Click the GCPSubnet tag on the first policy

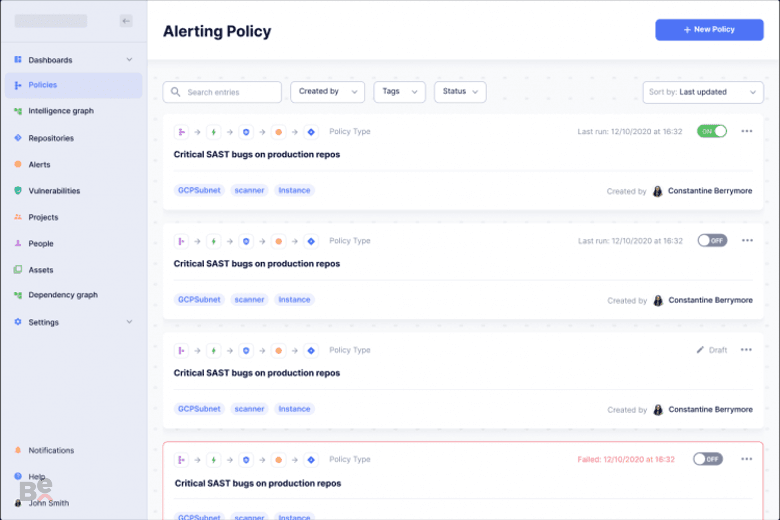point(199,190)
